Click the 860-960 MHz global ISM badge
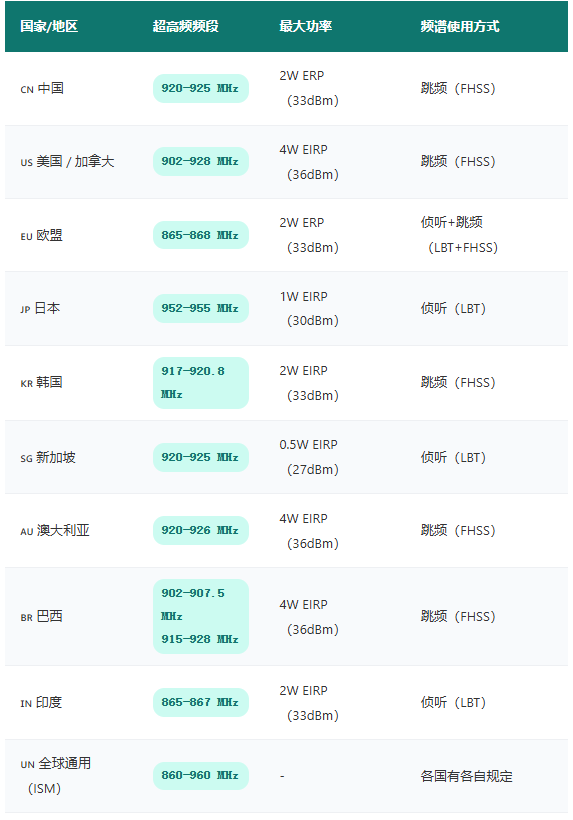This screenshot has width=573, height=820. 201,776
